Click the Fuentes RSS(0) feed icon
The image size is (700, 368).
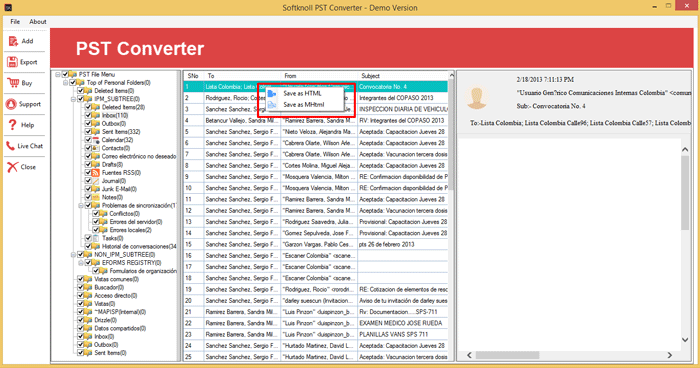[x=96, y=173]
